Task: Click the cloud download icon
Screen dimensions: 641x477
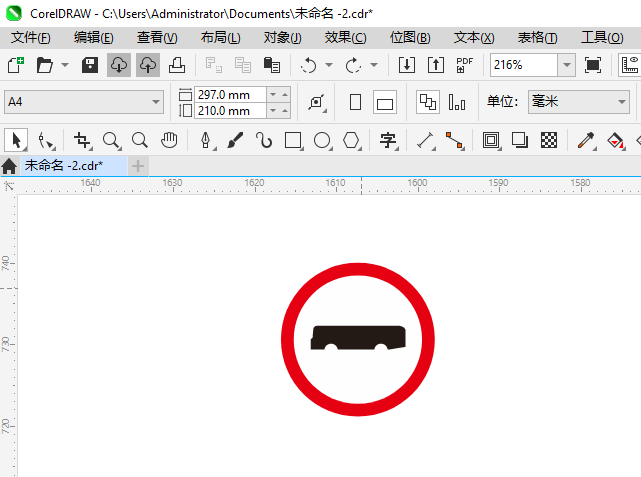Action: coord(119,65)
